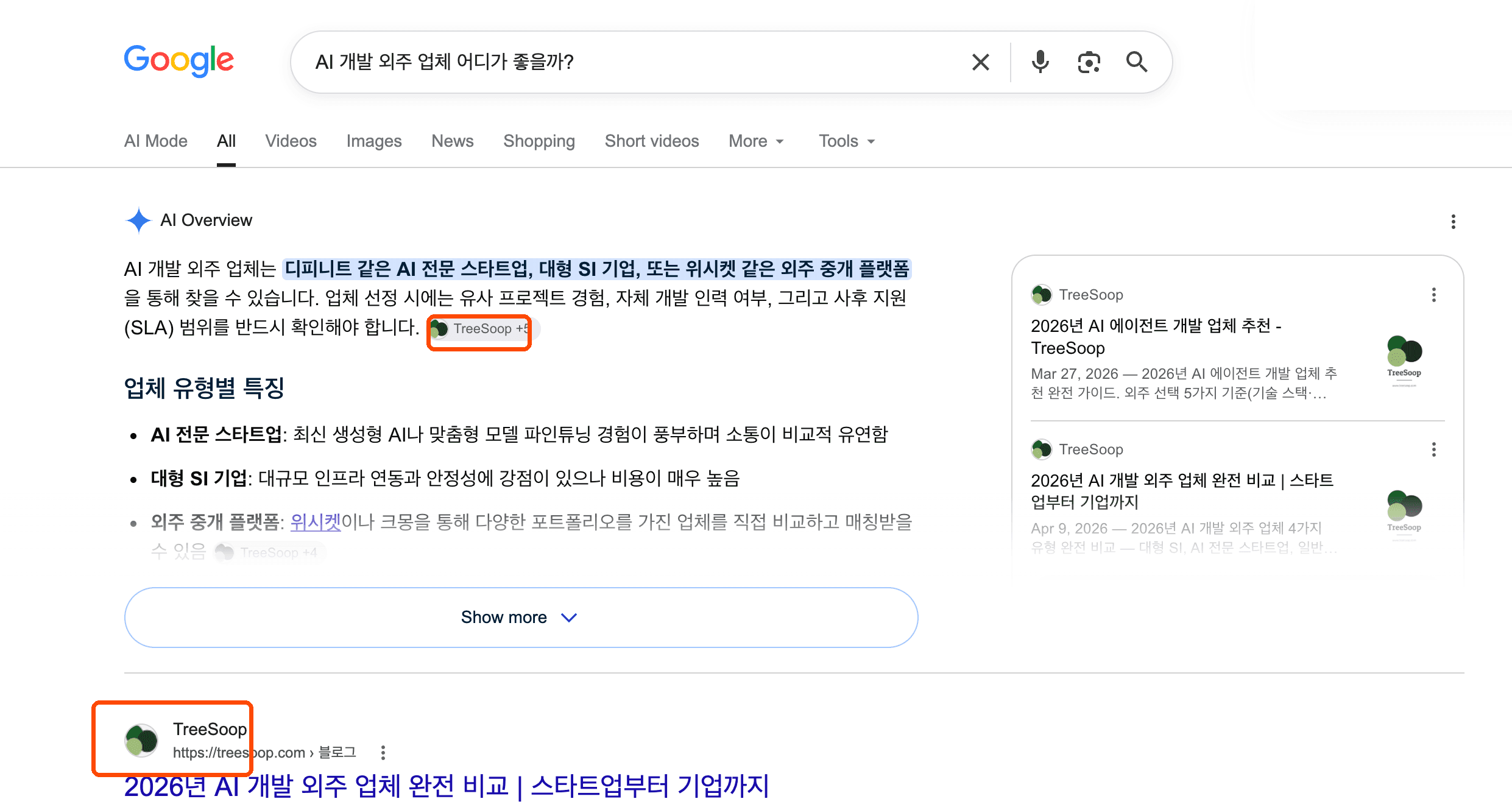Switch to AI Mode tab
The height and width of the screenshot is (810, 1512).
tap(155, 141)
